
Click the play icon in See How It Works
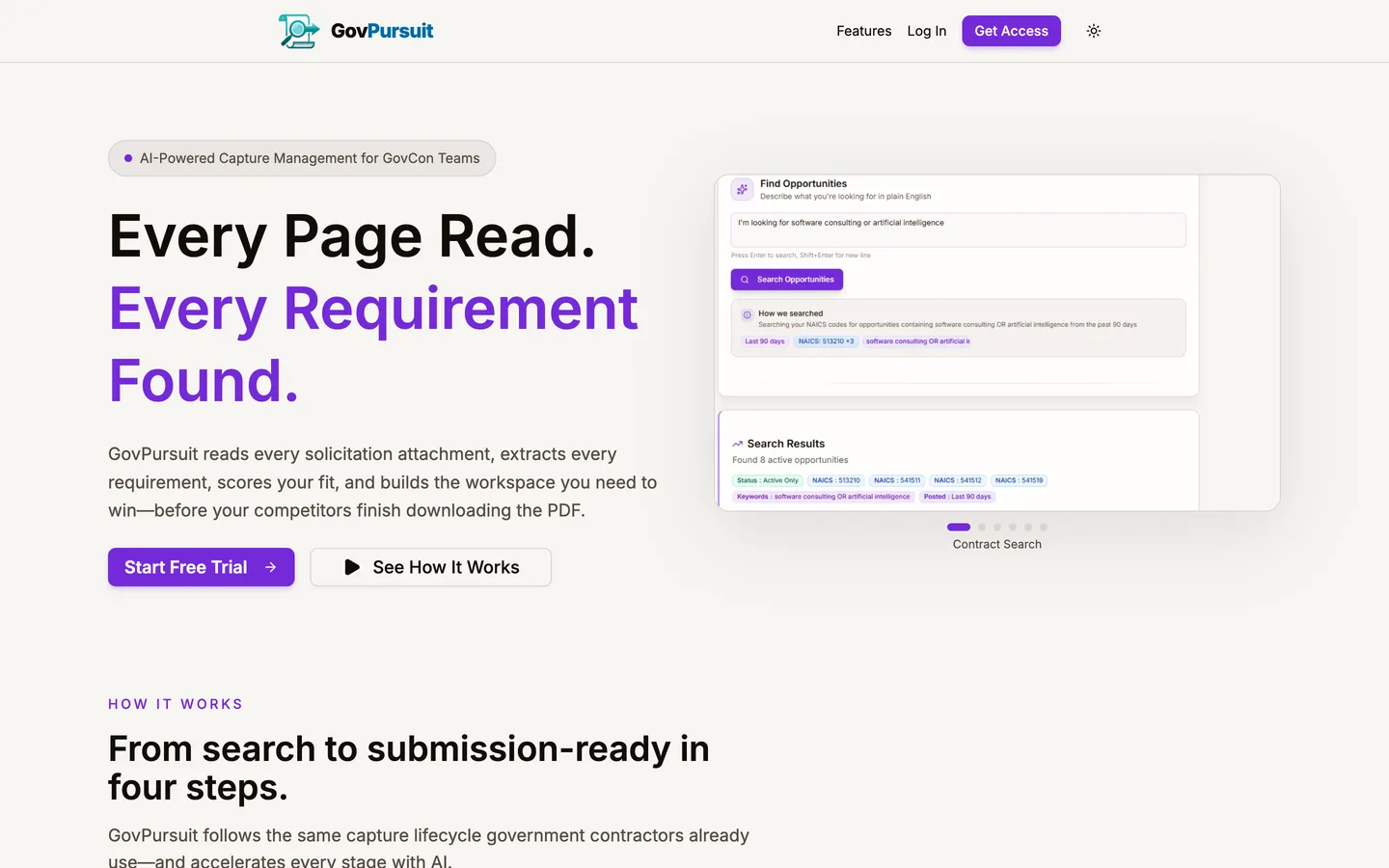(x=352, y=567)
